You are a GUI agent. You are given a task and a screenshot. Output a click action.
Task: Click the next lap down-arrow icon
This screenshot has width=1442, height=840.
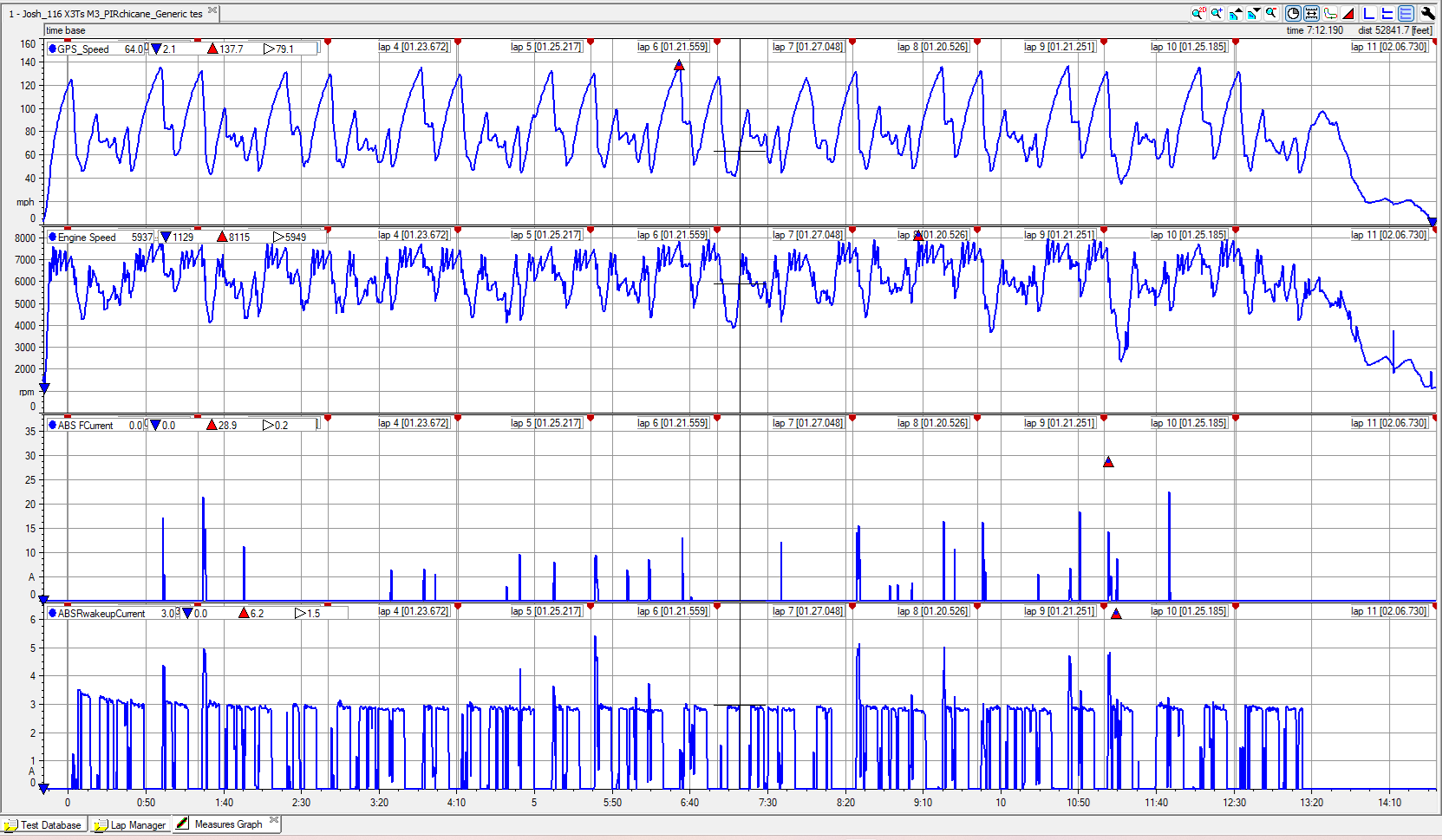[1254, 13]
